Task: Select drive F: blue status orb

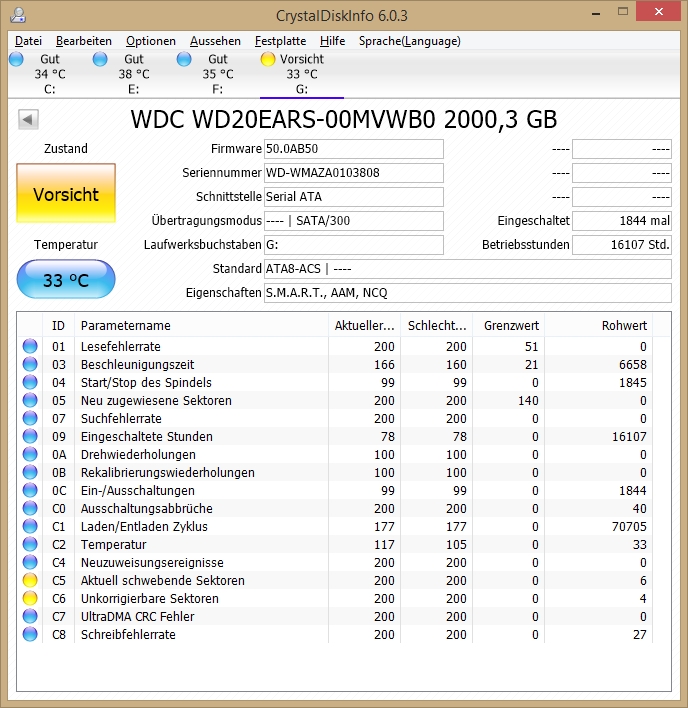Action: click(x=184, y=59)
